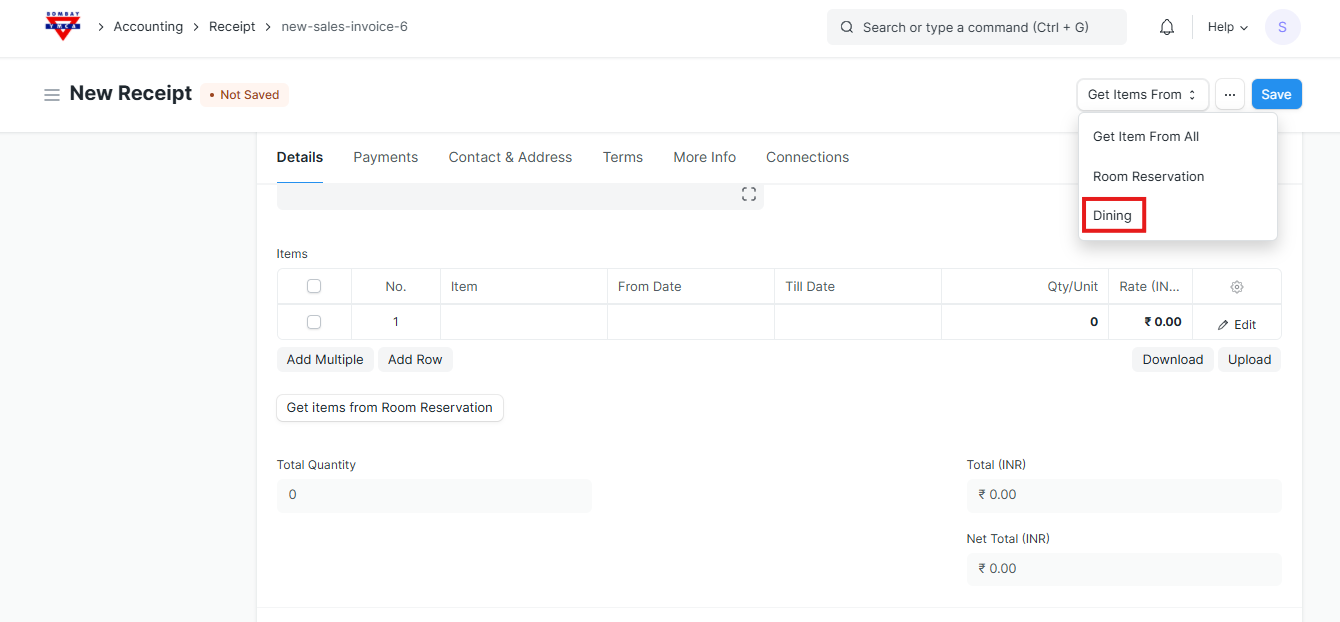Click the expand fullscreen icon in text field
Image resolution: width=1340 pixels, height=622 pixels.
pos(748,194)
